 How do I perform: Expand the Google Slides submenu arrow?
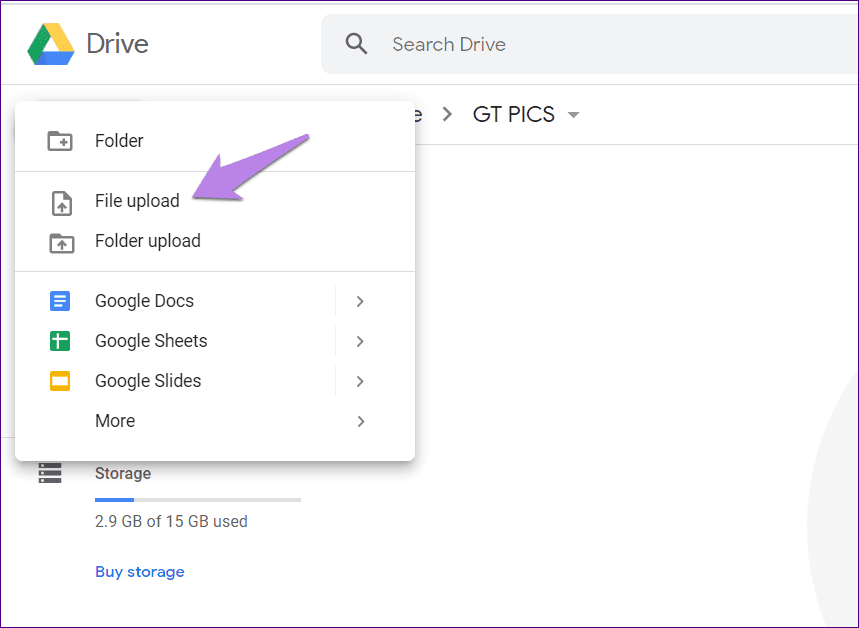pos(360,381)
